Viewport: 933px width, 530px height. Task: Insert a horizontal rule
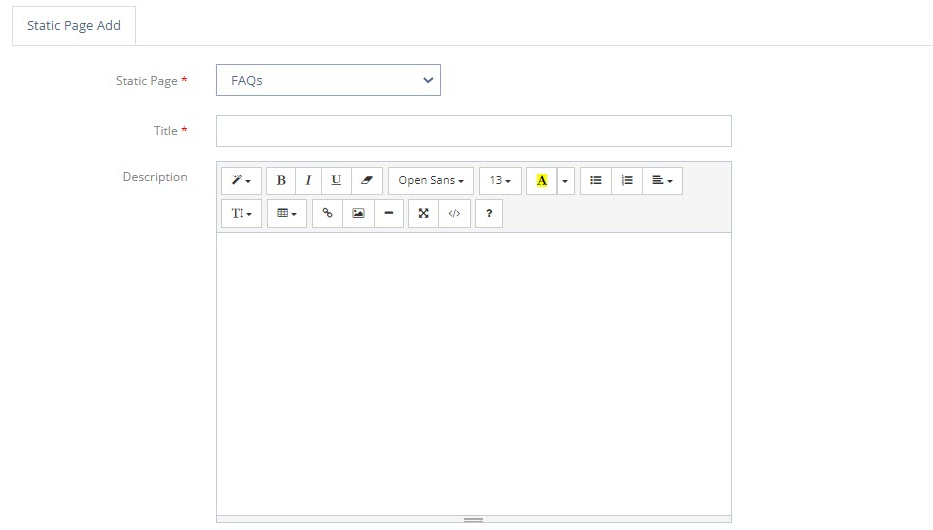point(389,214)
